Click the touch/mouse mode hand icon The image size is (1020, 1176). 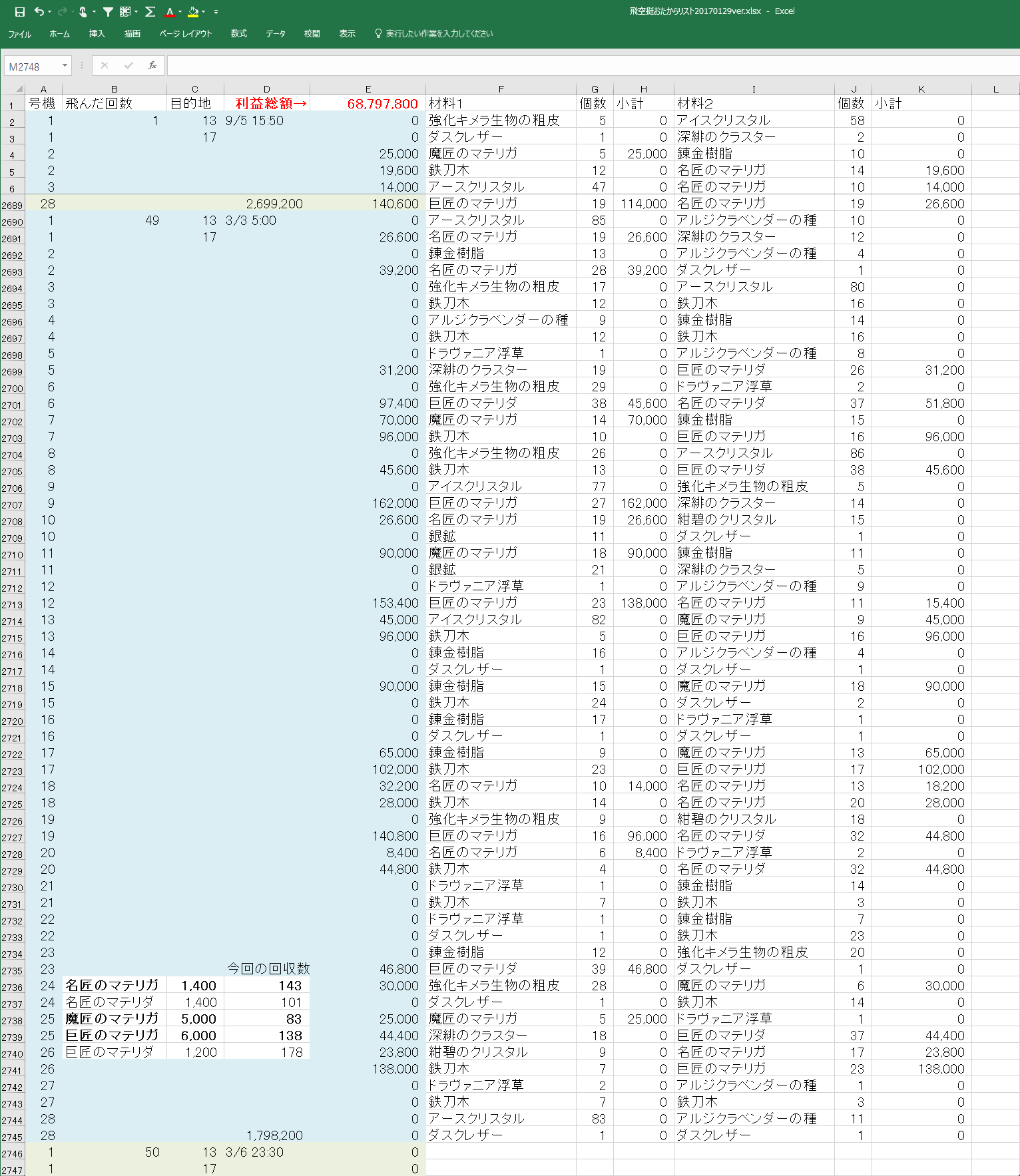[x=83, y=12]
